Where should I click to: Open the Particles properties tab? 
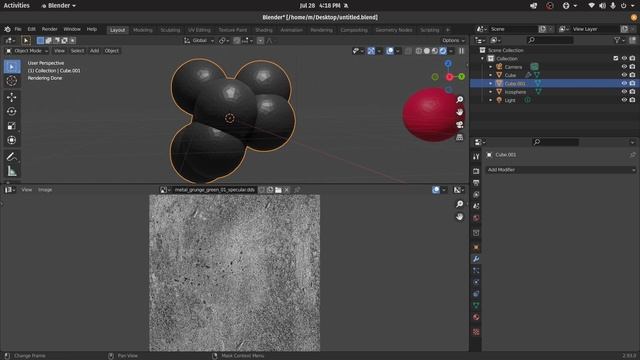[x=476, y=271]
